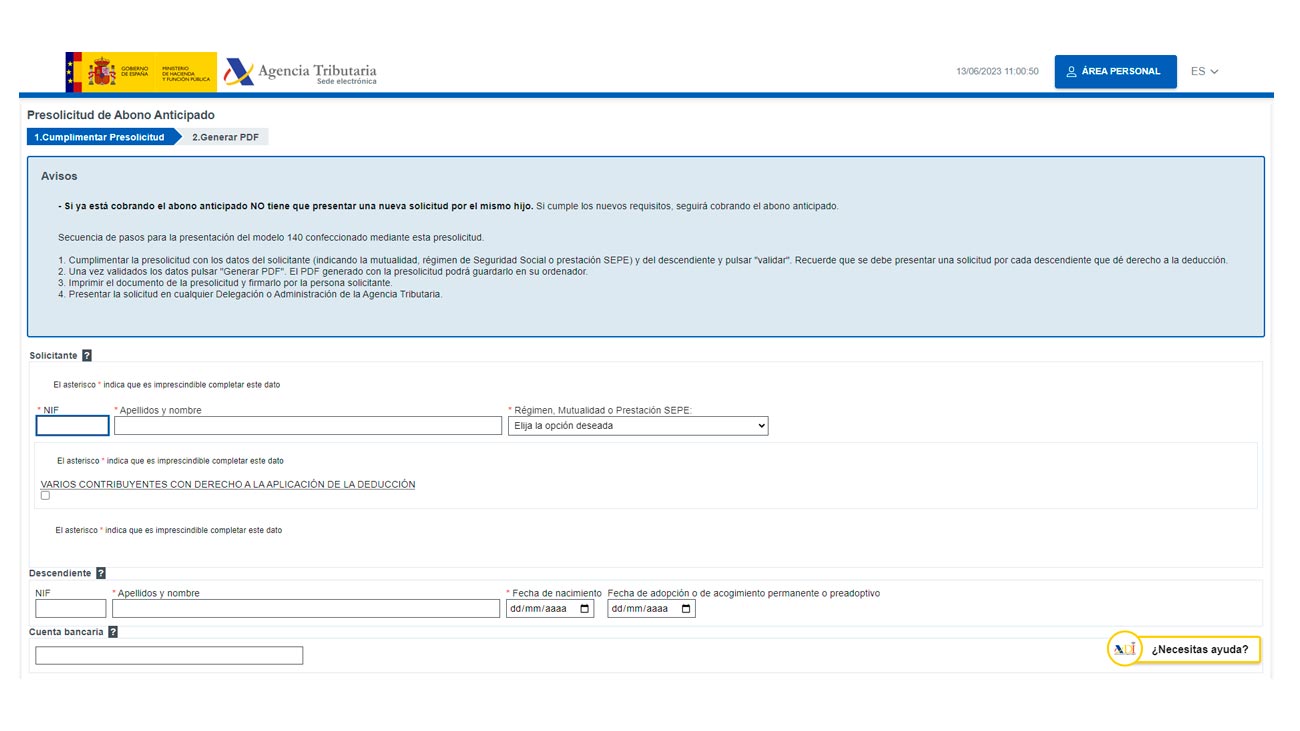Open the Área Personal button
The height and width of the screenshot is (731, 1300).
(1115, 72)
